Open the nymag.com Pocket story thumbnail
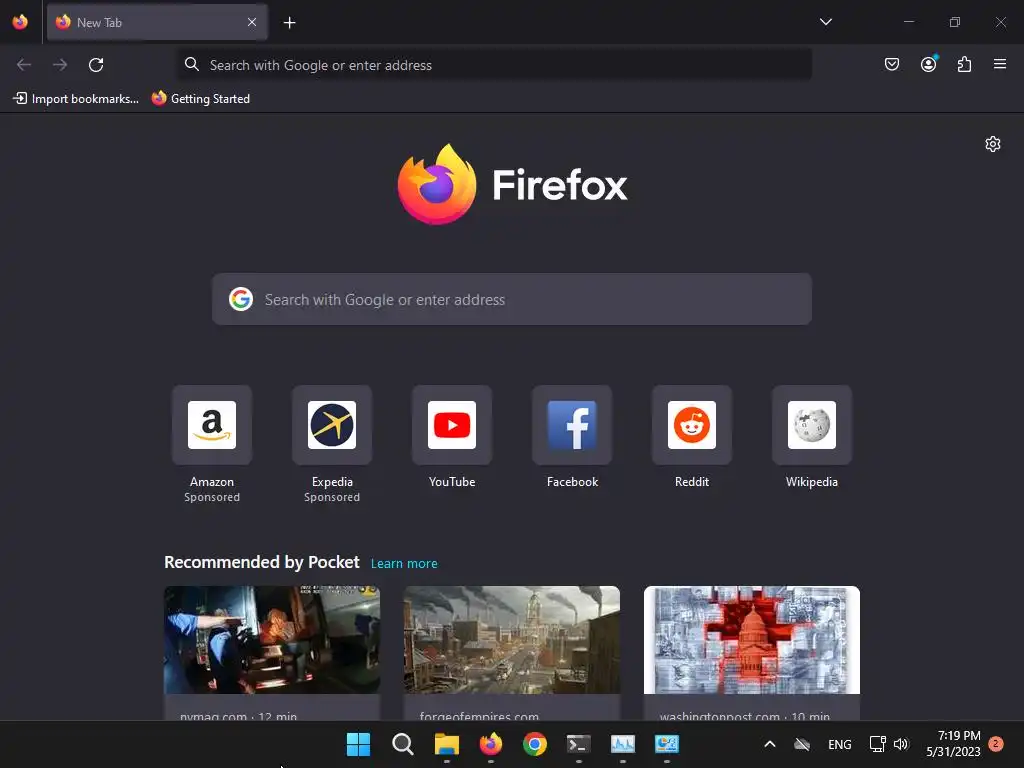 [x=272, y=640]
